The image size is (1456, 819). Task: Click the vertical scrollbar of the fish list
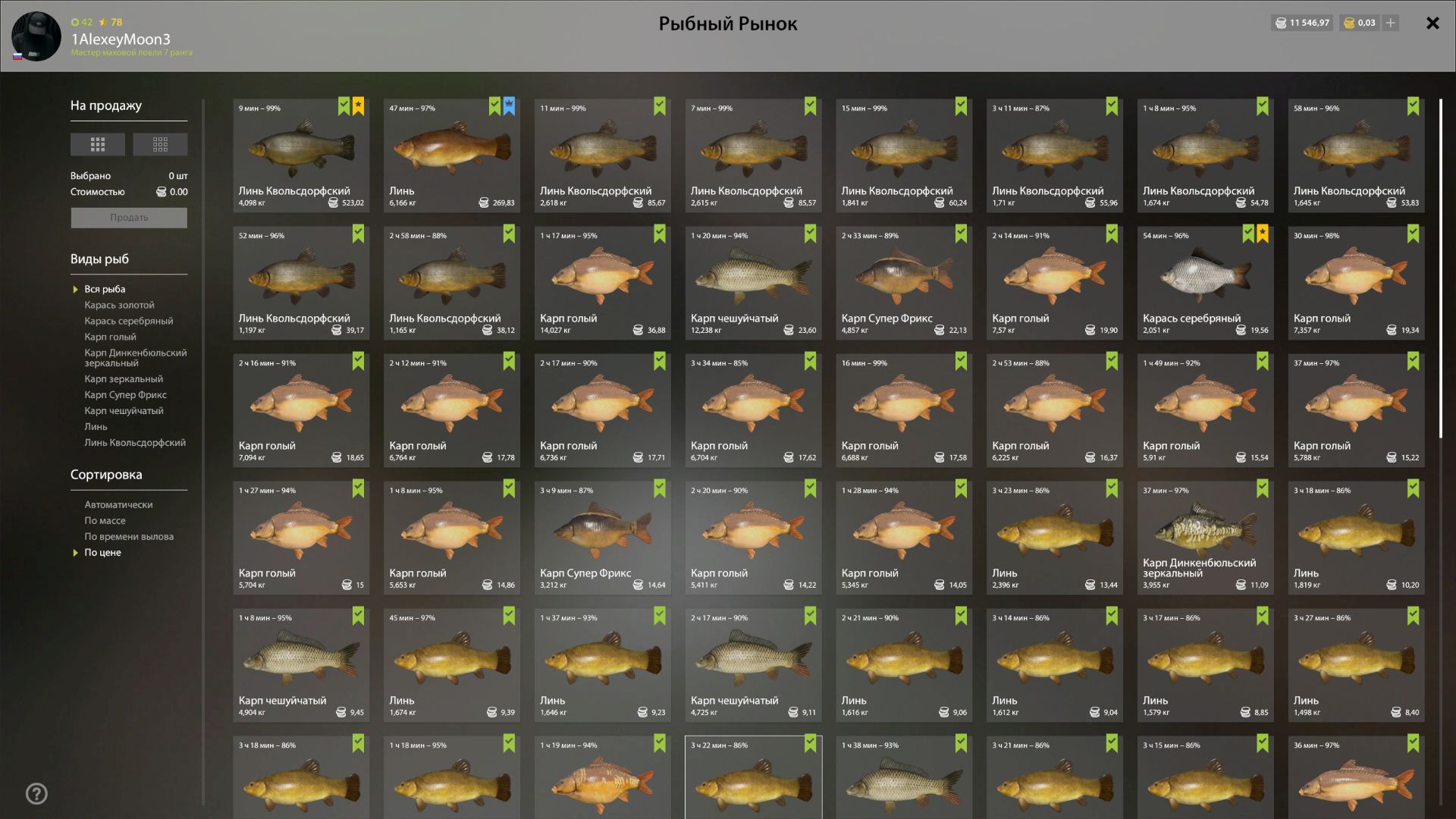(x=1441, y=268)
